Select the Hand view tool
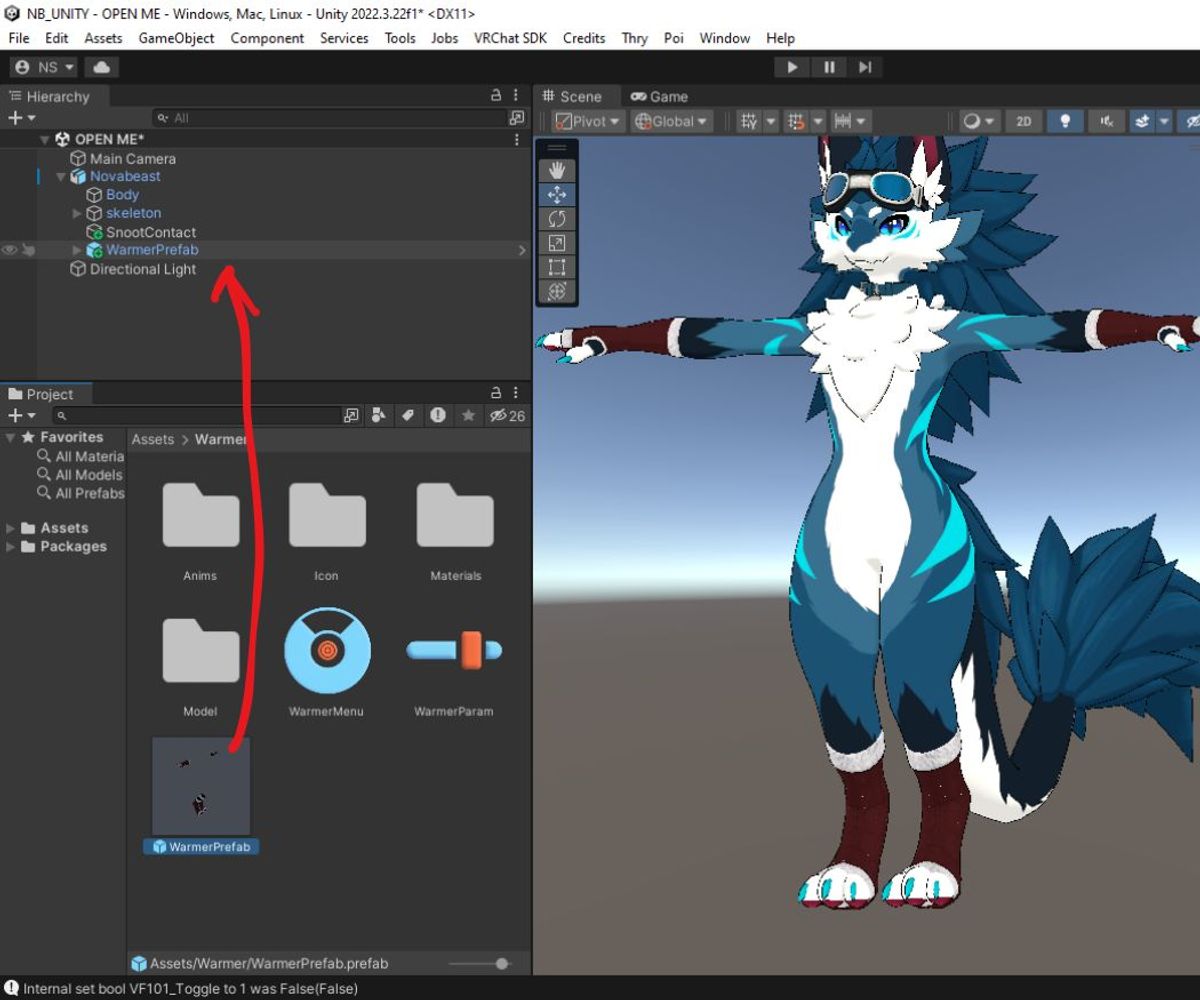 pyautogui.click(x=557, y=171)
